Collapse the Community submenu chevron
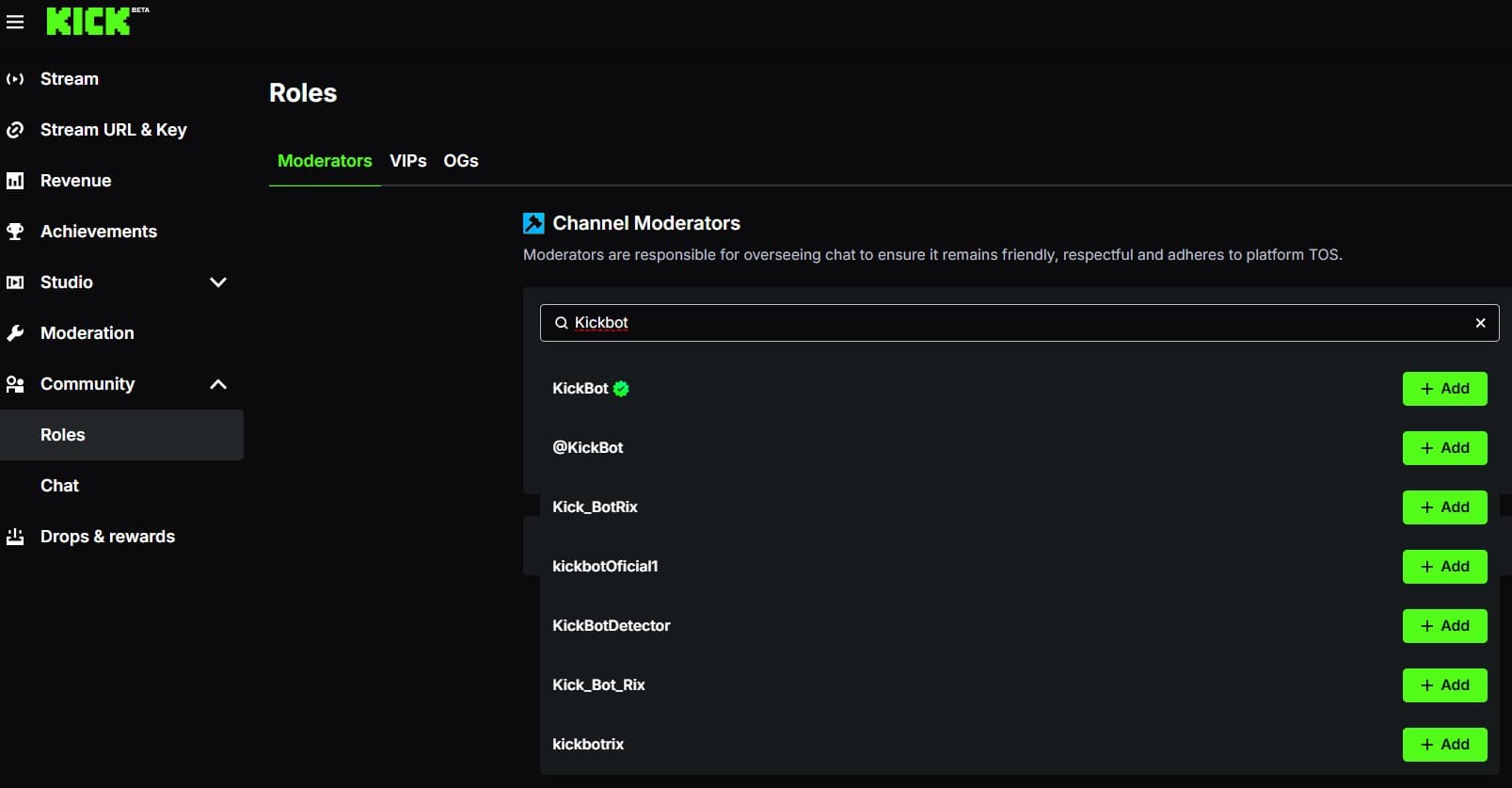The image size is (1512, 788). [218, 384]
